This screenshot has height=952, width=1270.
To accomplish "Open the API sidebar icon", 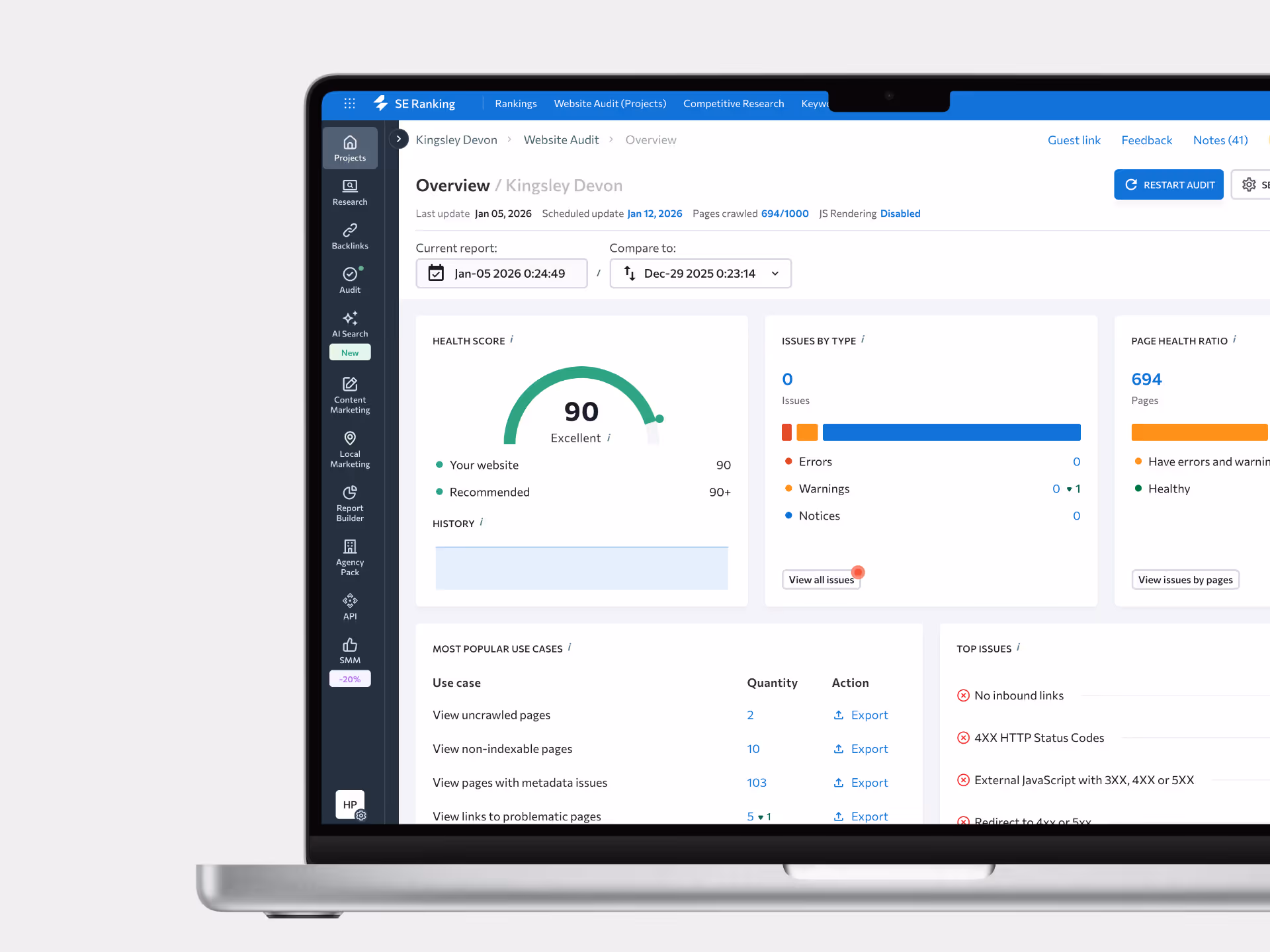I will [350, 606].
